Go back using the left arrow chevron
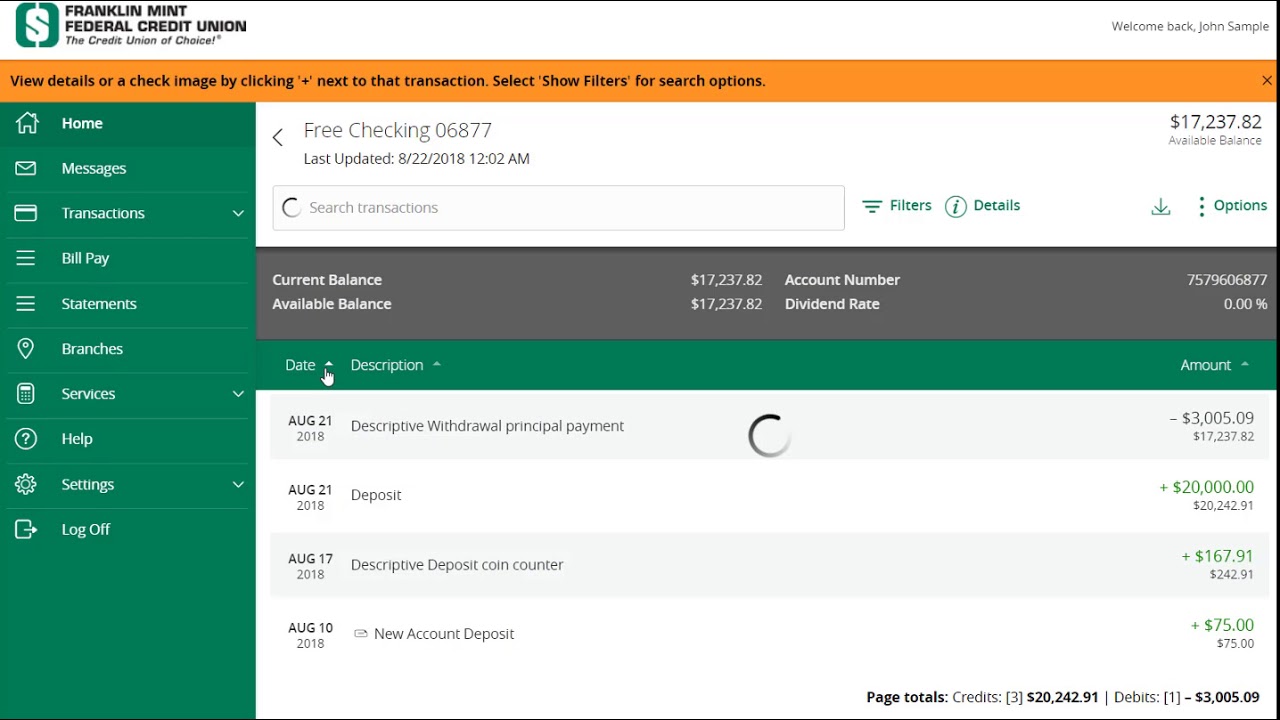This screenshot has width=1280, height=720. [x=278, y=137]
